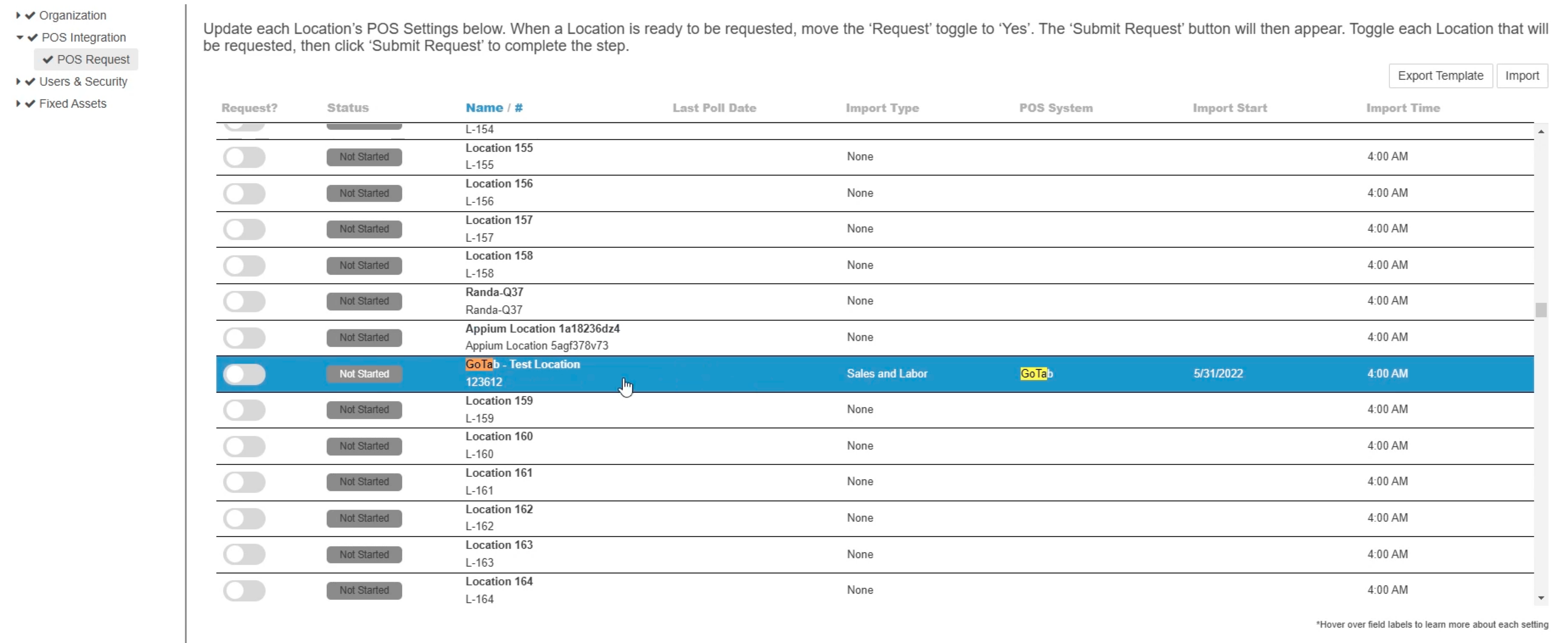1568x643 pixels.
Task: Click checkmark icon beside Fixed Assets
Action: click(x=30, y=103)
